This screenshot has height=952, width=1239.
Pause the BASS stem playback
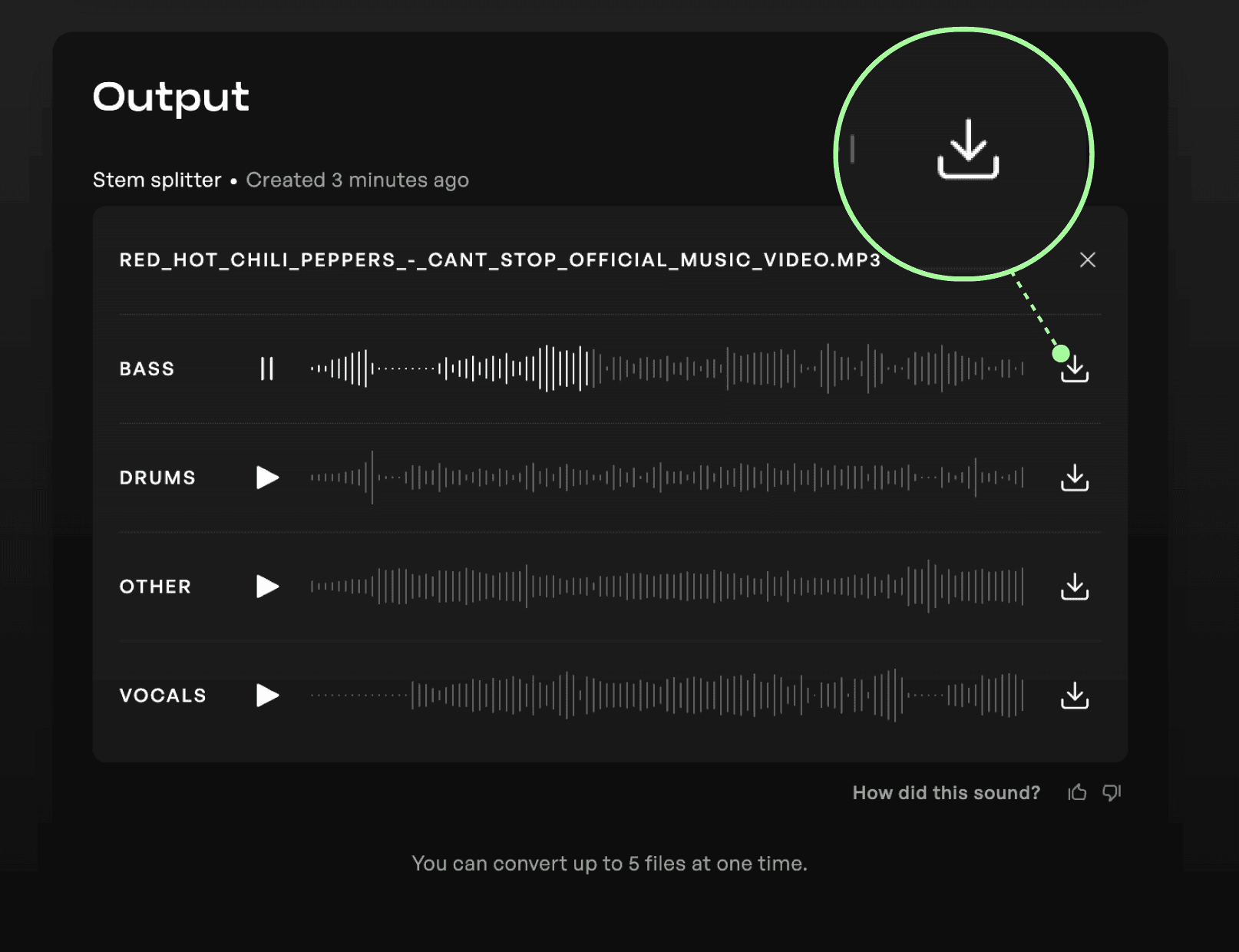point(267,369)
